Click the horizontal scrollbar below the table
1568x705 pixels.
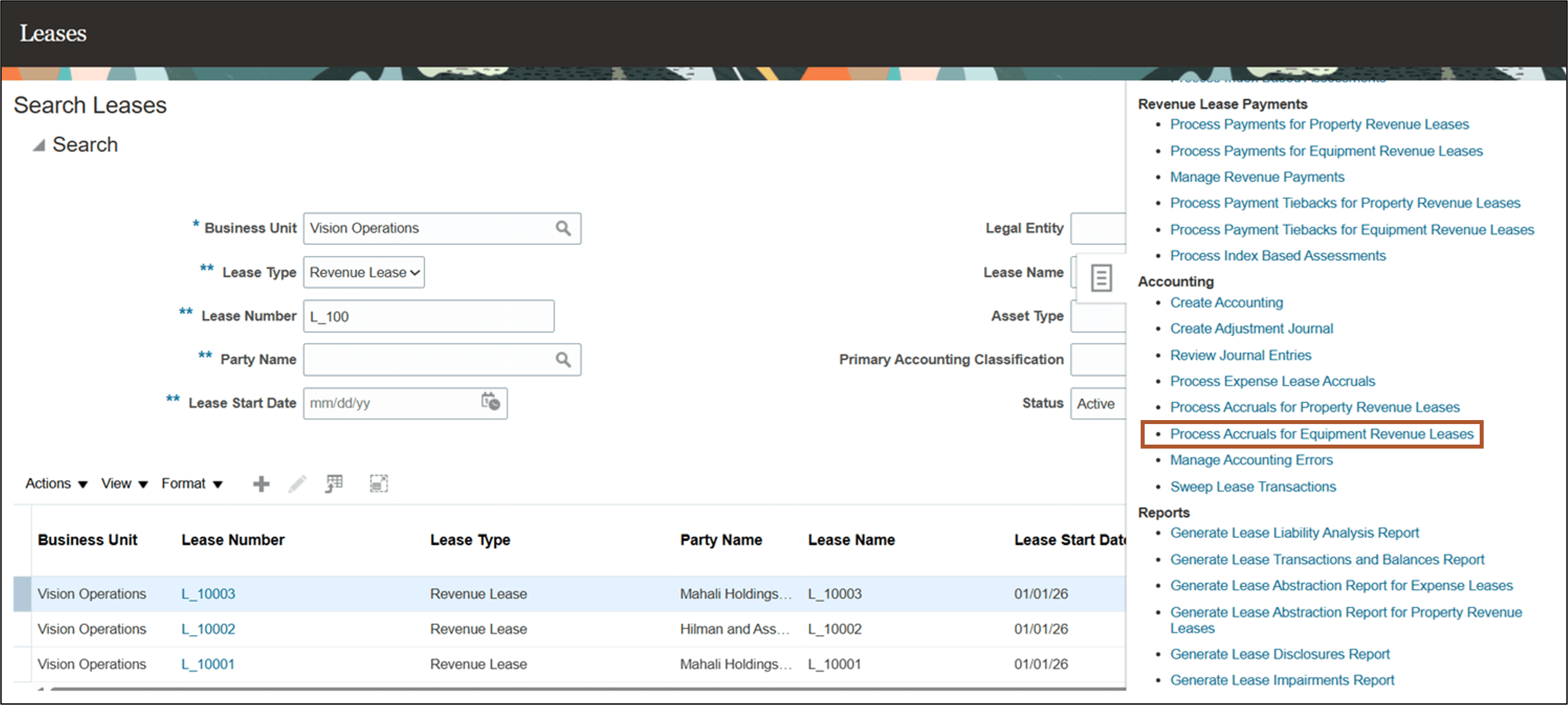point(587,689)
